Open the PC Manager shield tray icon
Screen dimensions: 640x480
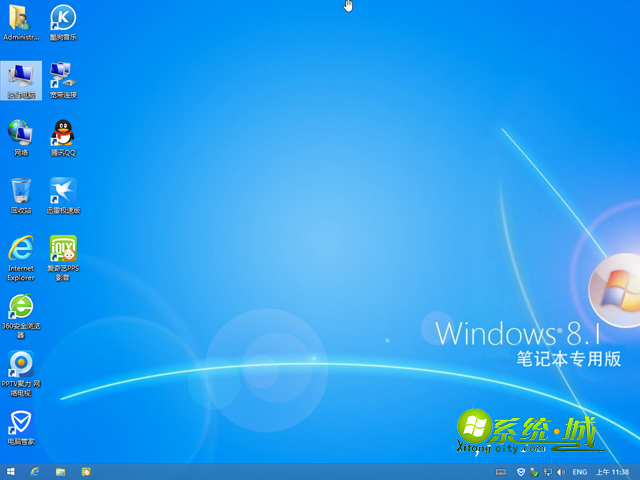point(521,472)
